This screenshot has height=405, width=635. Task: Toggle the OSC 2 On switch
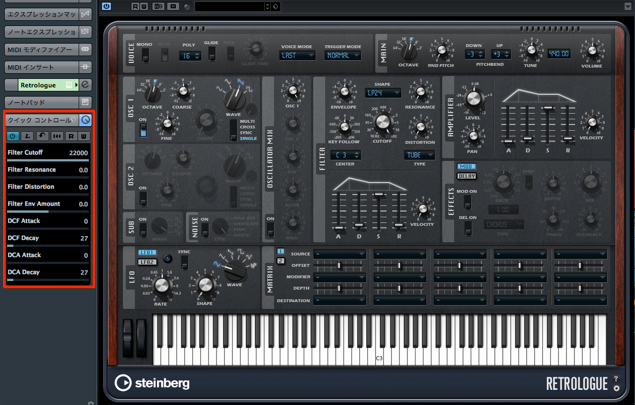point(143,198)
